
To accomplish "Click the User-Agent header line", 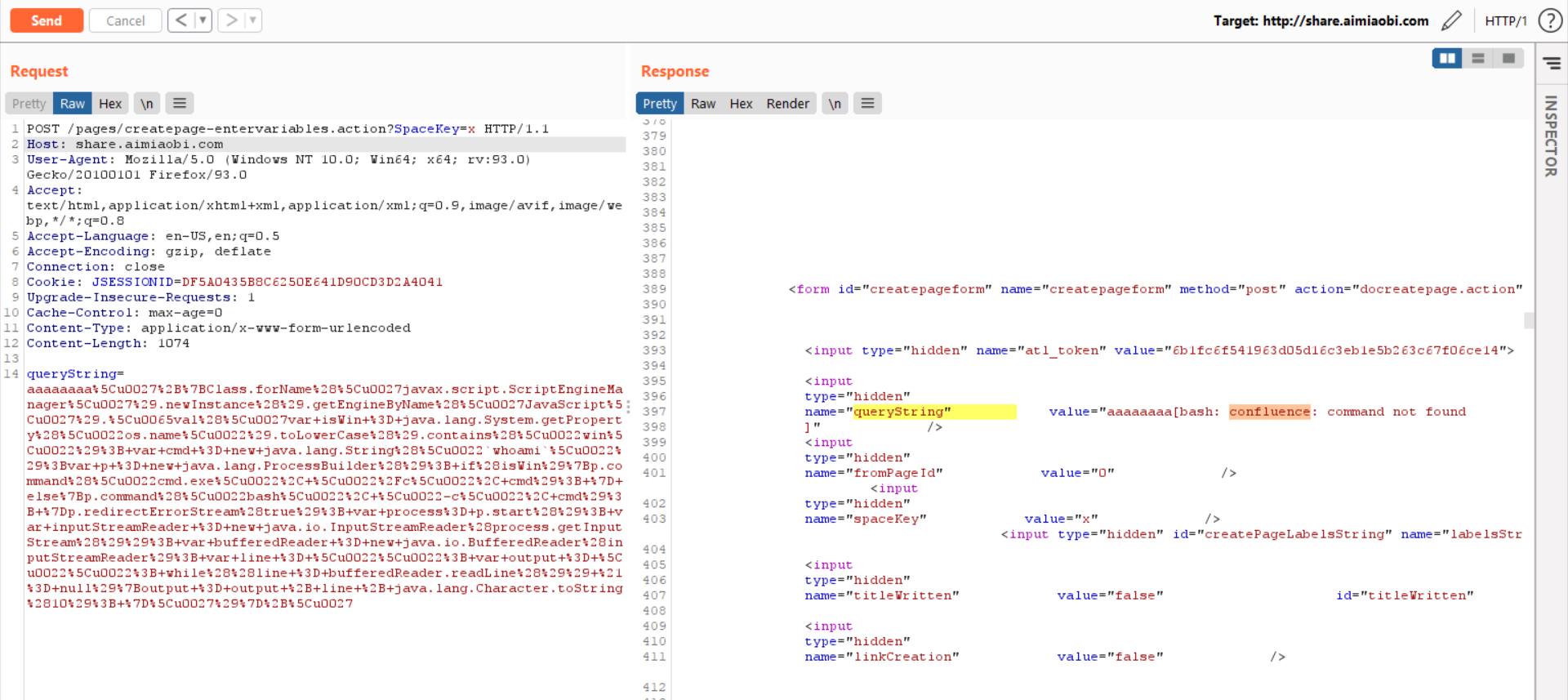I will [278, 167].
